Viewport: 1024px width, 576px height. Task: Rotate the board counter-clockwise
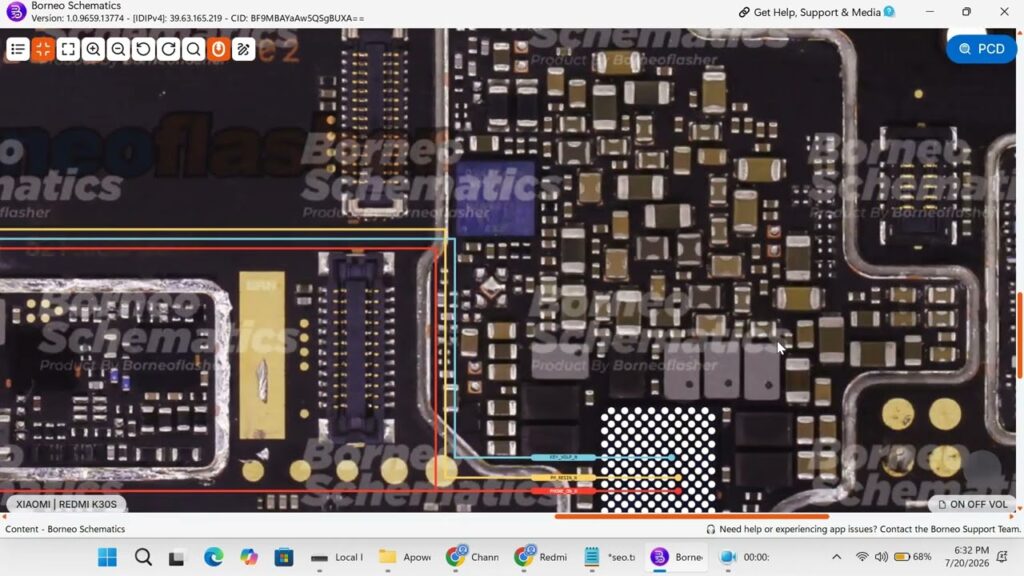click(x=143, y=49)
